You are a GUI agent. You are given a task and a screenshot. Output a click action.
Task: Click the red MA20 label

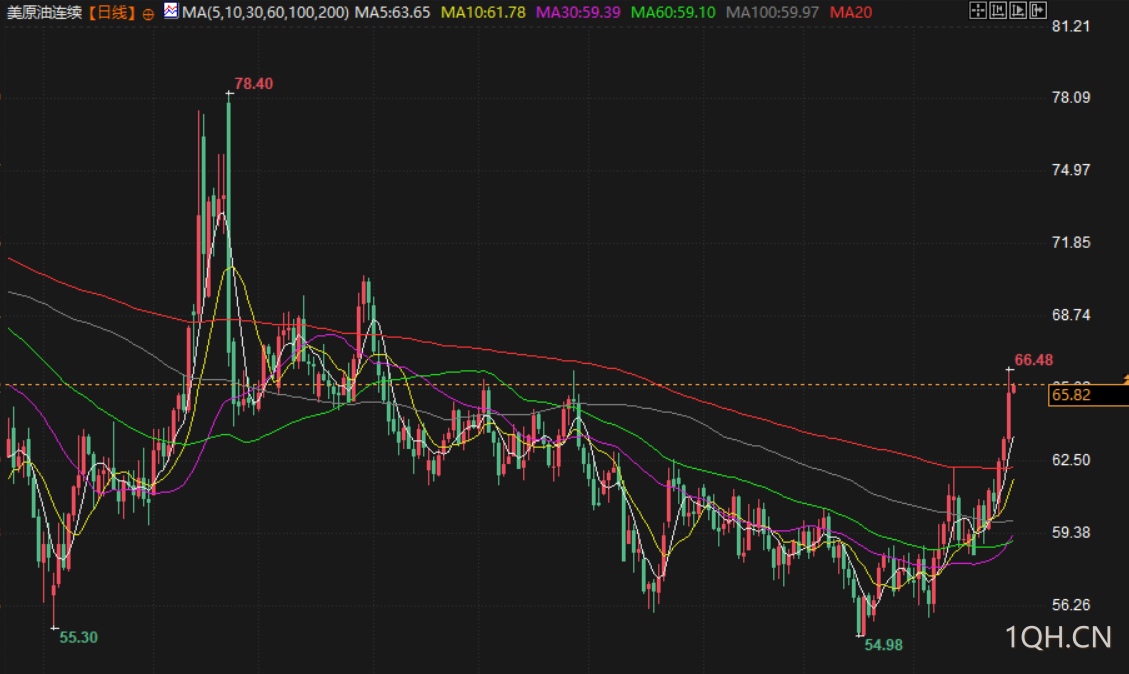point(850,12)
